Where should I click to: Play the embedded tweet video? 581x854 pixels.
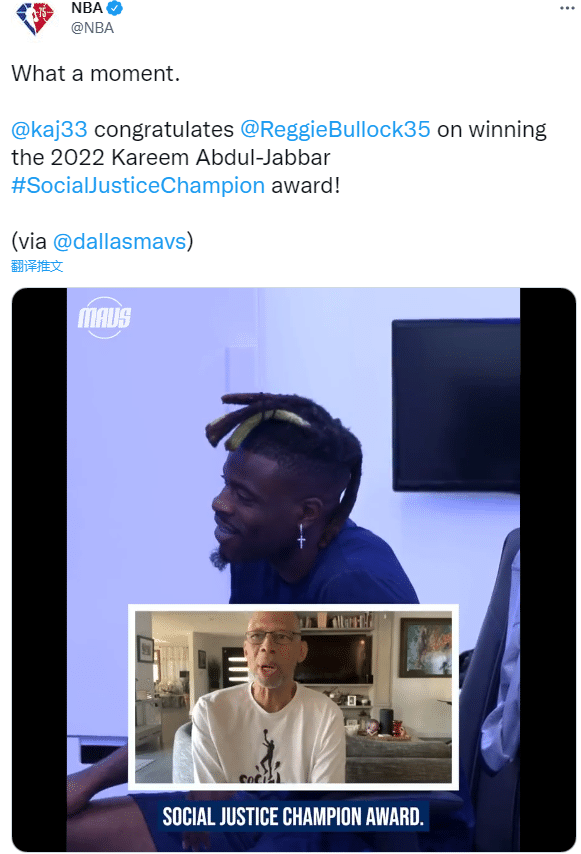(293, 569)
